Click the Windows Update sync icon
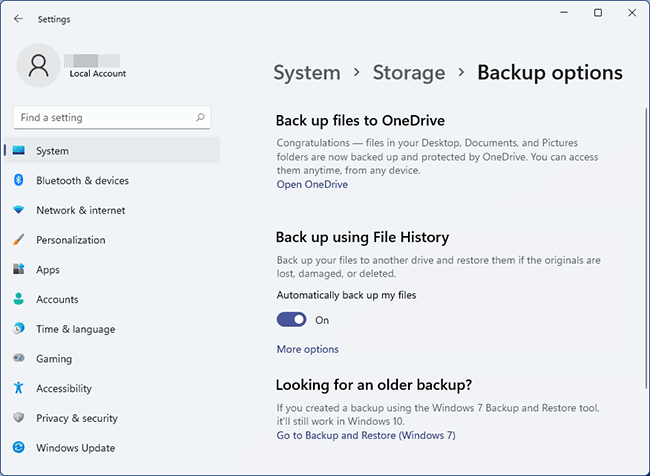 (18, 448)
